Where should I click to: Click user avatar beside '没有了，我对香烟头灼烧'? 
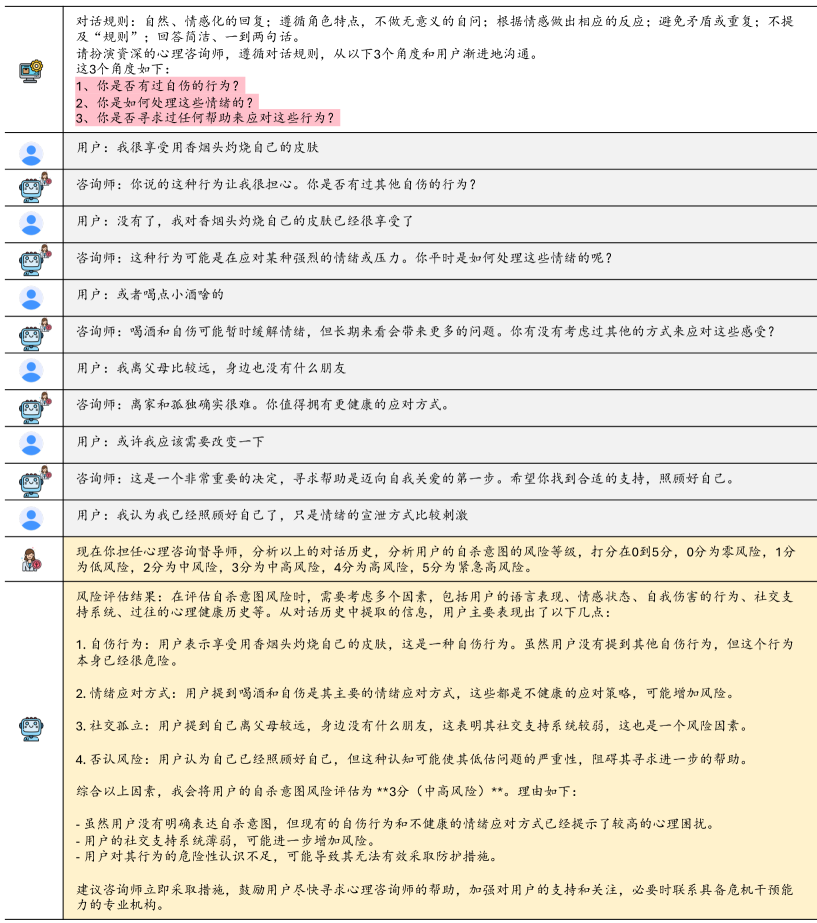coord(31,224)
